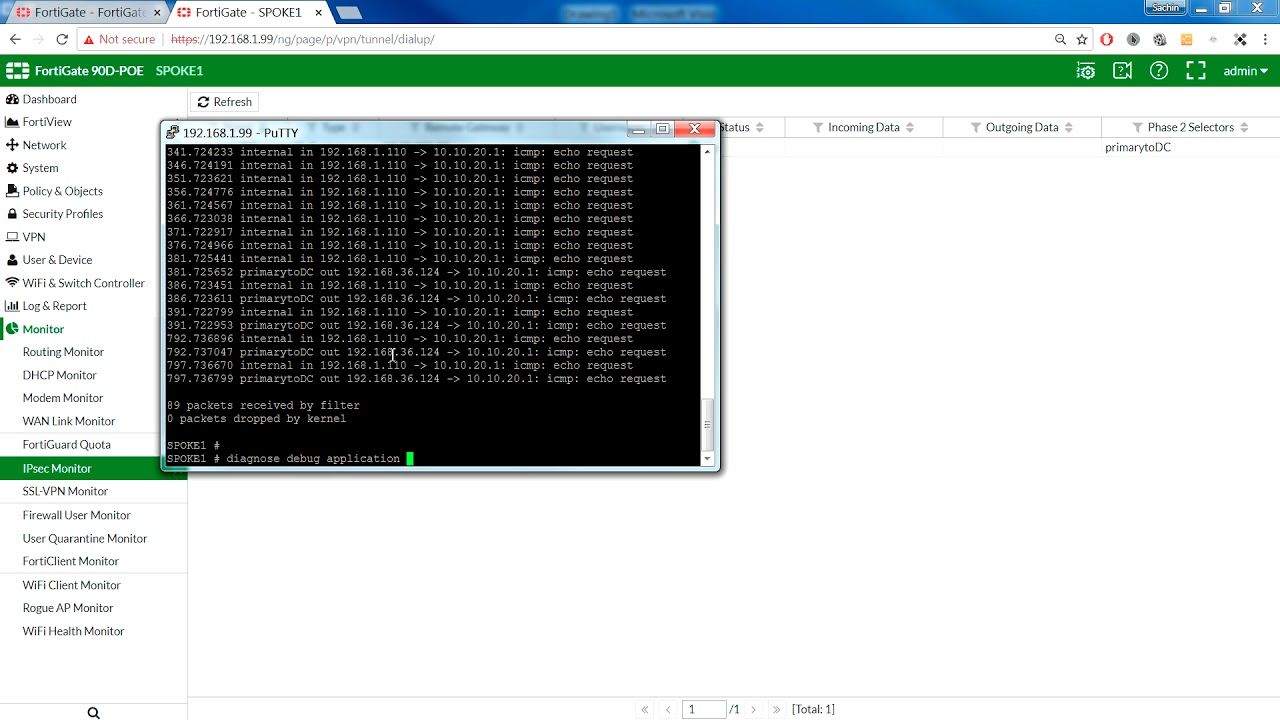Go to first page pagination icon
This screenshot has height=720, width=1280.
pos(645,709)
